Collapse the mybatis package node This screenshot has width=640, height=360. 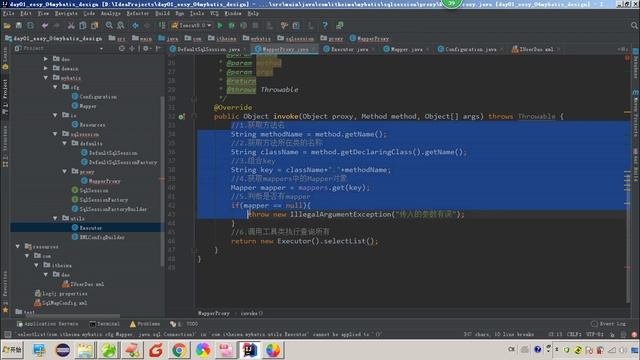pyautogui.click(x=46, y=78)
